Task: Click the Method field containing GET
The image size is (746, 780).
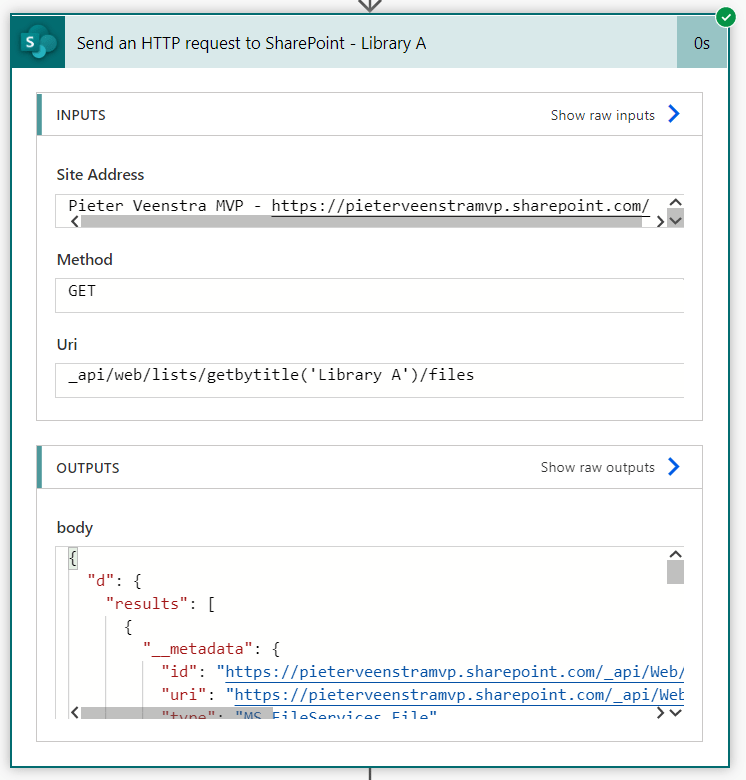Action: [x=369, y=295]
